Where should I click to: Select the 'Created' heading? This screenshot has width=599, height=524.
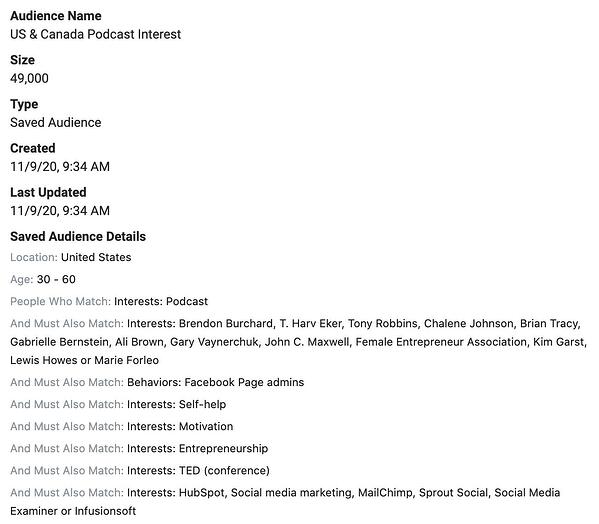point(33,148)
